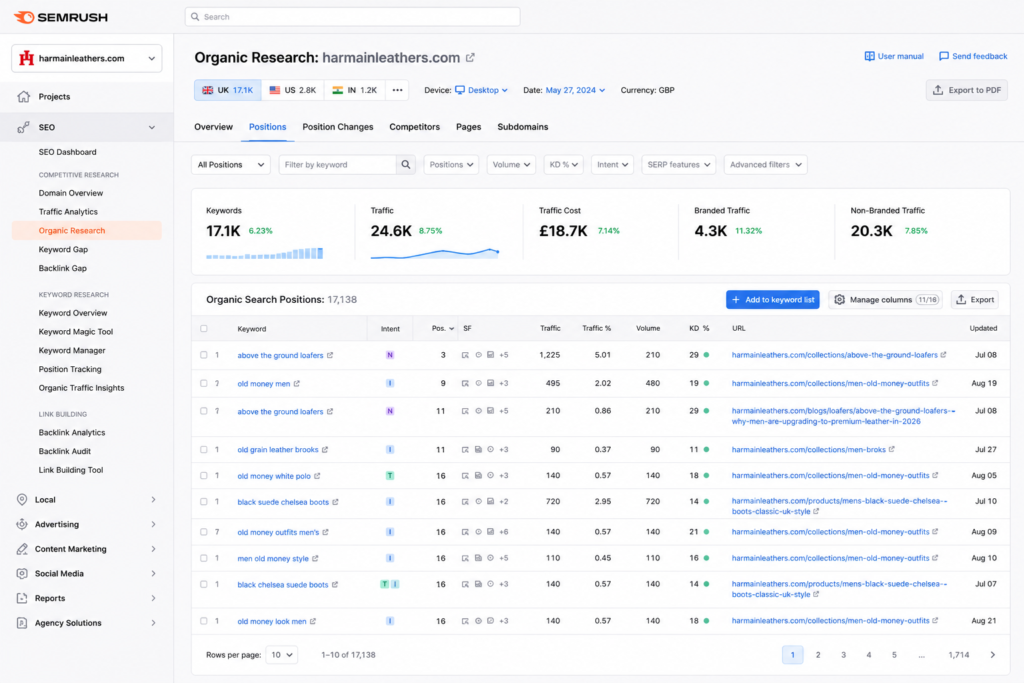Click the keyword filter search magnifier
This screenshot has height=683, width=1024.
[406, 165]
